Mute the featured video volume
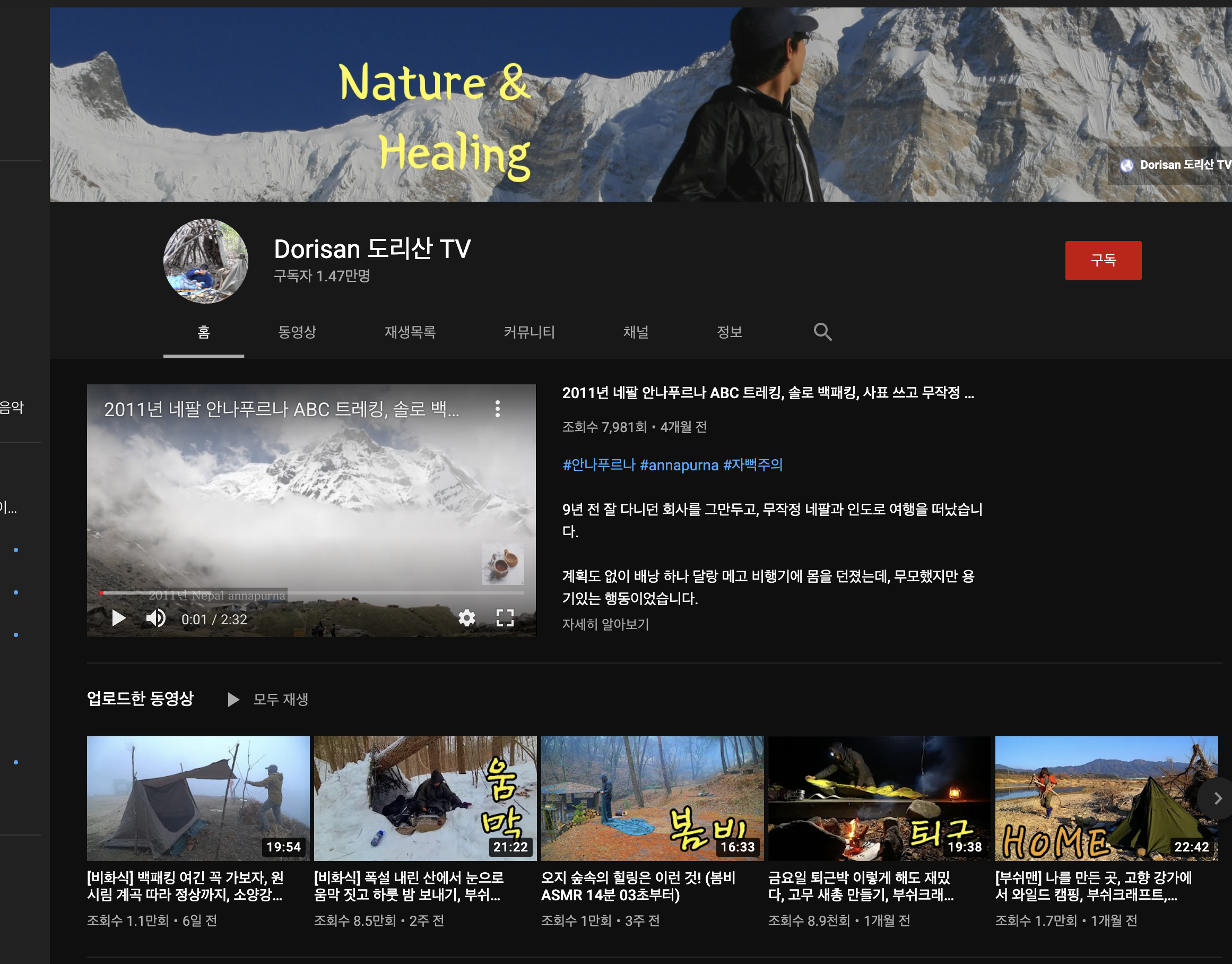Screen dimensions: 1232x964 pos(155,618)
